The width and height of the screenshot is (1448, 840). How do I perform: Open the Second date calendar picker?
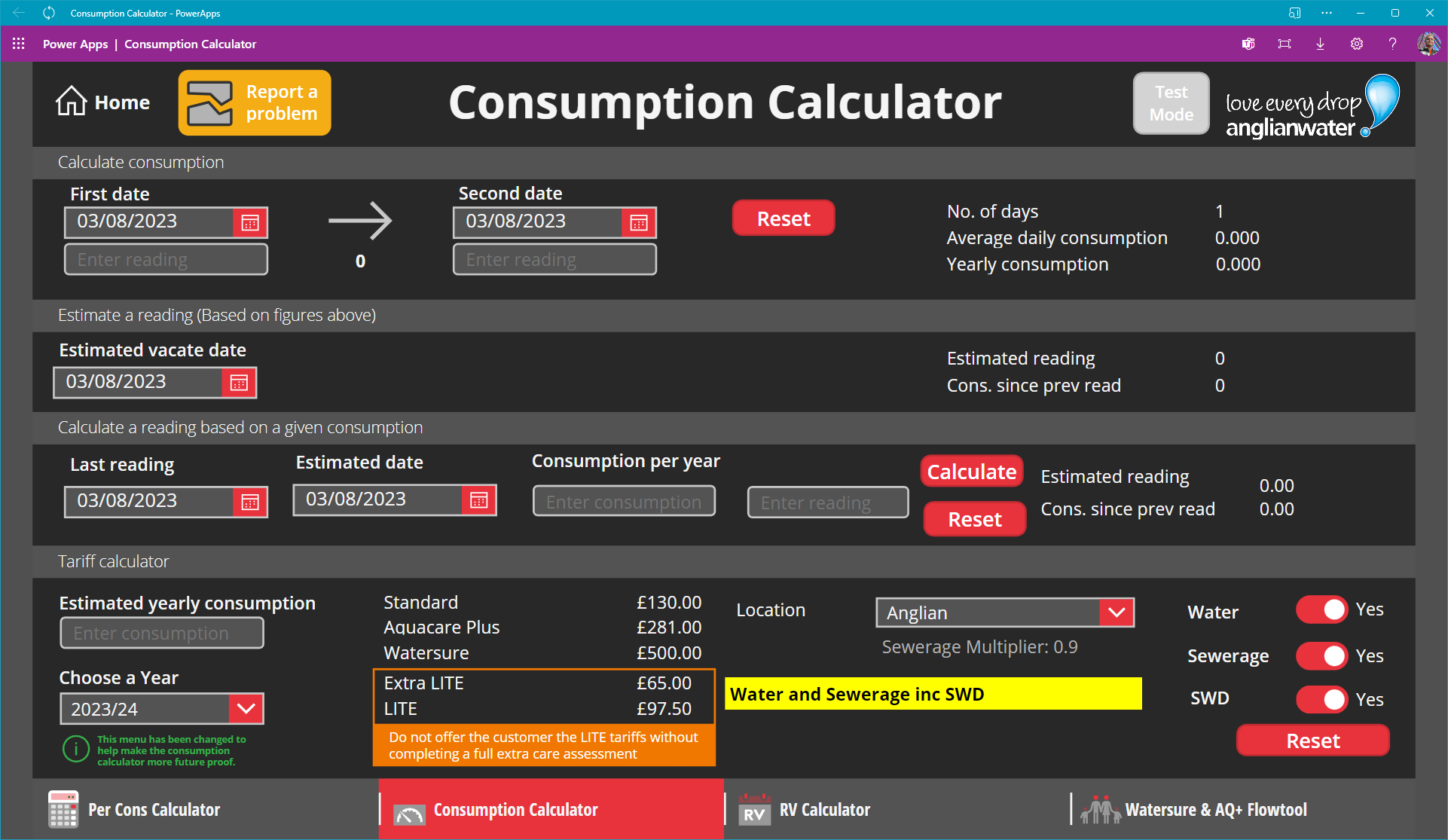pyautogui.click(x=639, y=223)
